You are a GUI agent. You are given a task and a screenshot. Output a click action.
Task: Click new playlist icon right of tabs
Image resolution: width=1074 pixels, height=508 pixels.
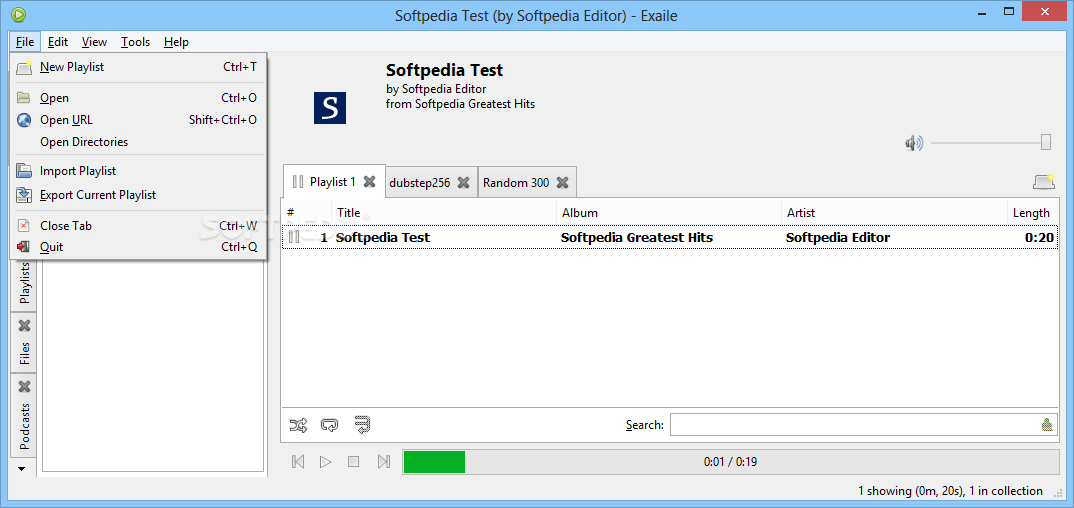pos(1044,182)
